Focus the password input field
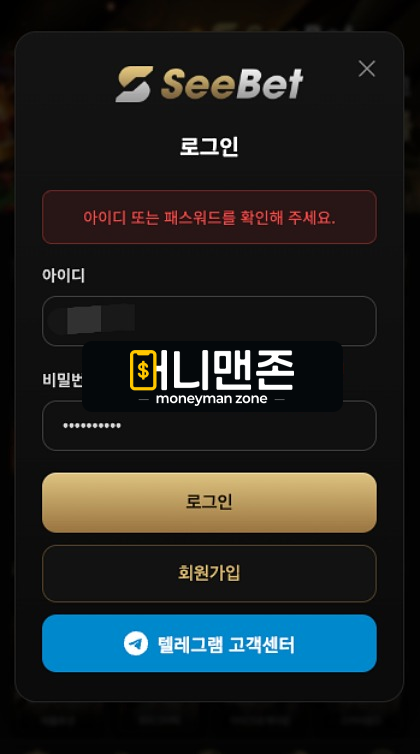This screenshot has height=754, width=420. pyautogui.click(x=209, y=426)
